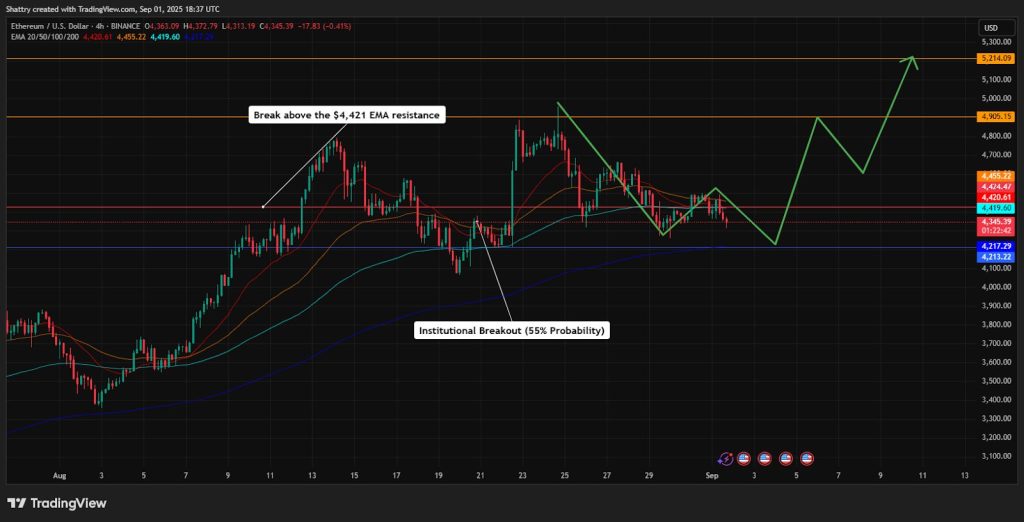Click the last US flag economic event icon
1024x522 pixels.
(807, 458)
